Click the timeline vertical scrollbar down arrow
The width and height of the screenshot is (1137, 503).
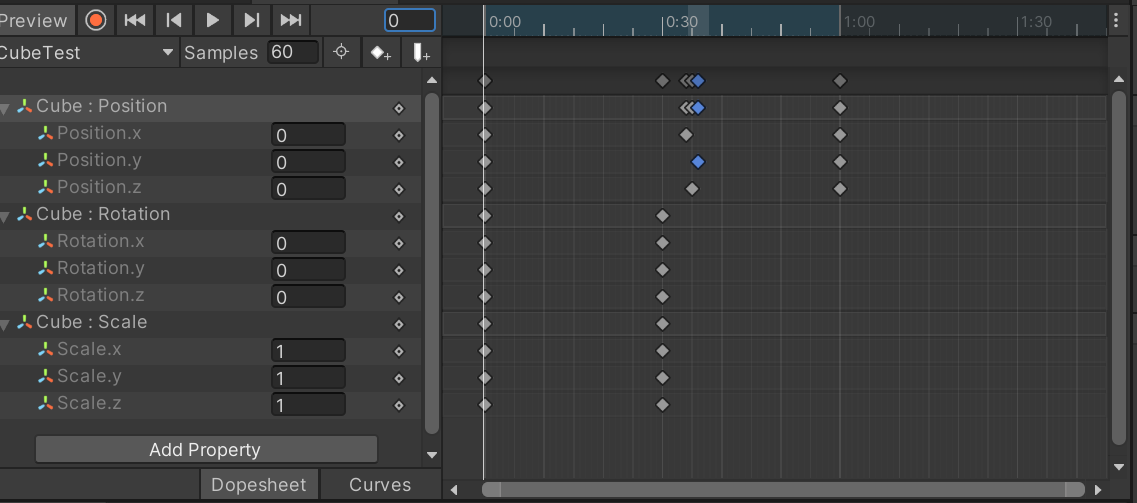(x=1119, y=467)
